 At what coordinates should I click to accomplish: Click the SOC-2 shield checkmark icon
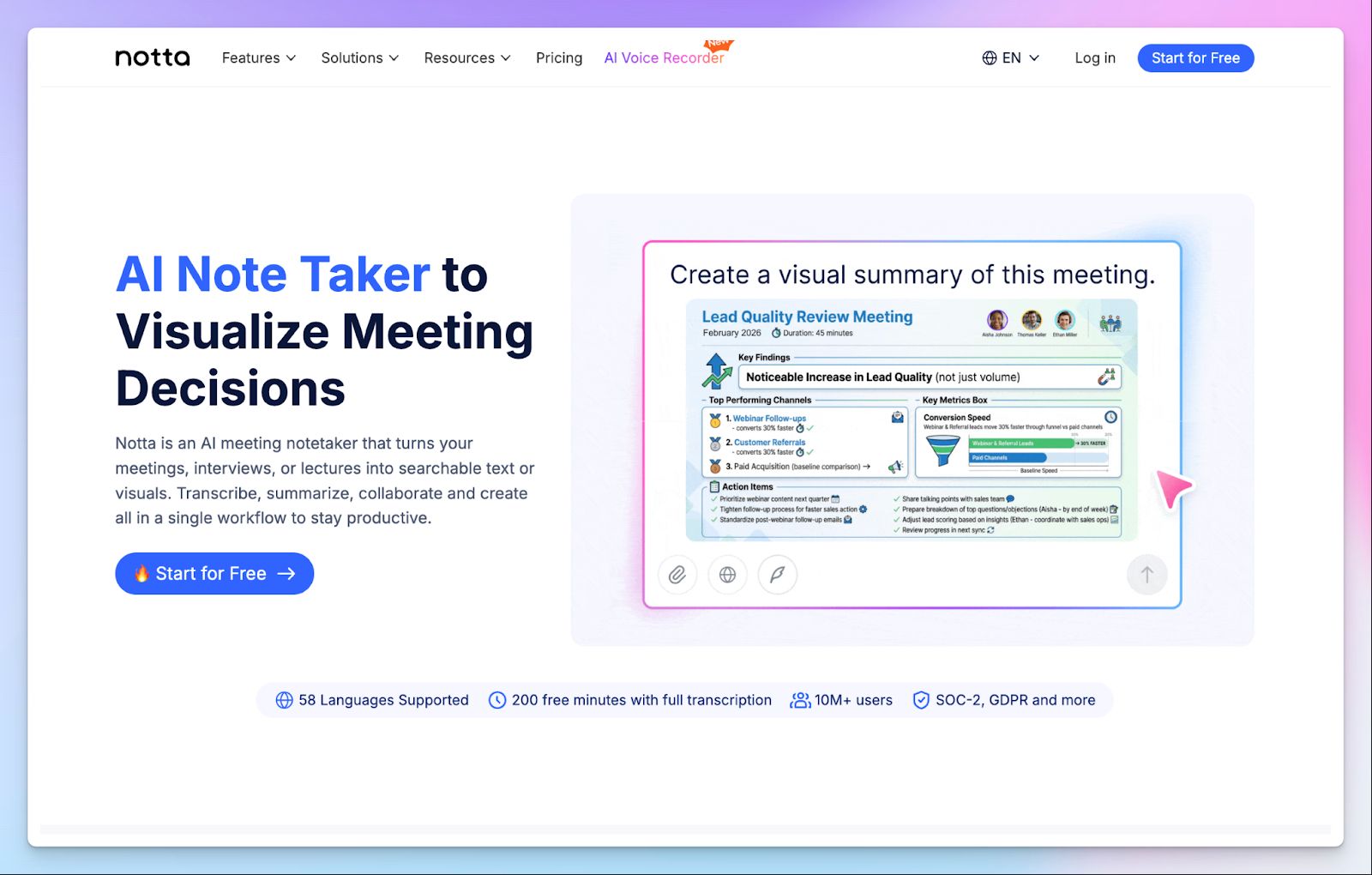(921, 700)
